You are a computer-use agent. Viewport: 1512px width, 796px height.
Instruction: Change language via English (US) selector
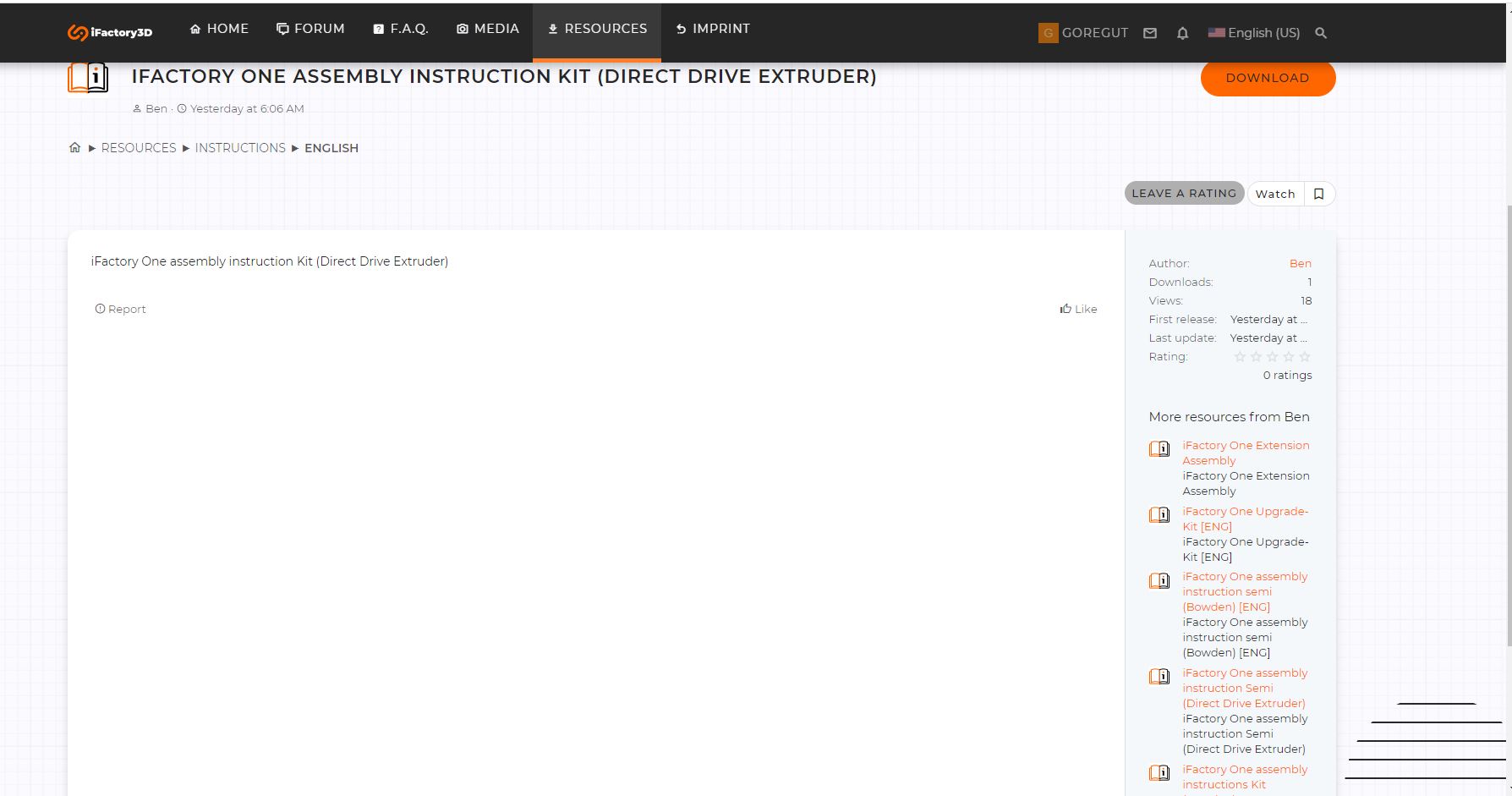point(1254,33)
